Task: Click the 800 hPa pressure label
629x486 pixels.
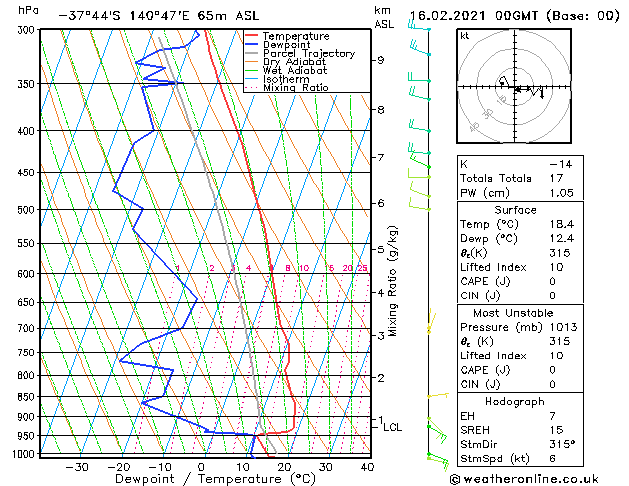Action: (x=28, y=376)
